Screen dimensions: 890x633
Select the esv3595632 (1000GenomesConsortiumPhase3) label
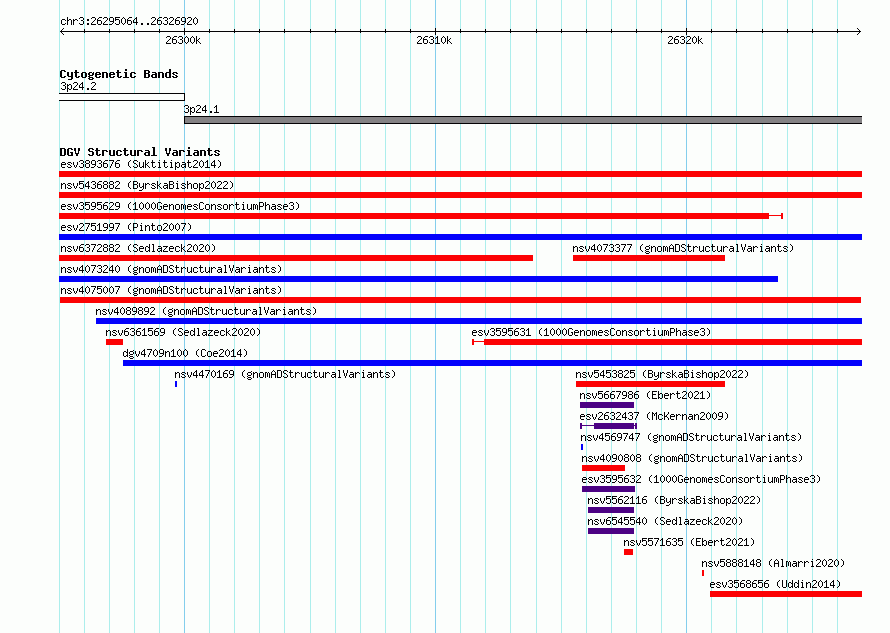click(701, 479)
